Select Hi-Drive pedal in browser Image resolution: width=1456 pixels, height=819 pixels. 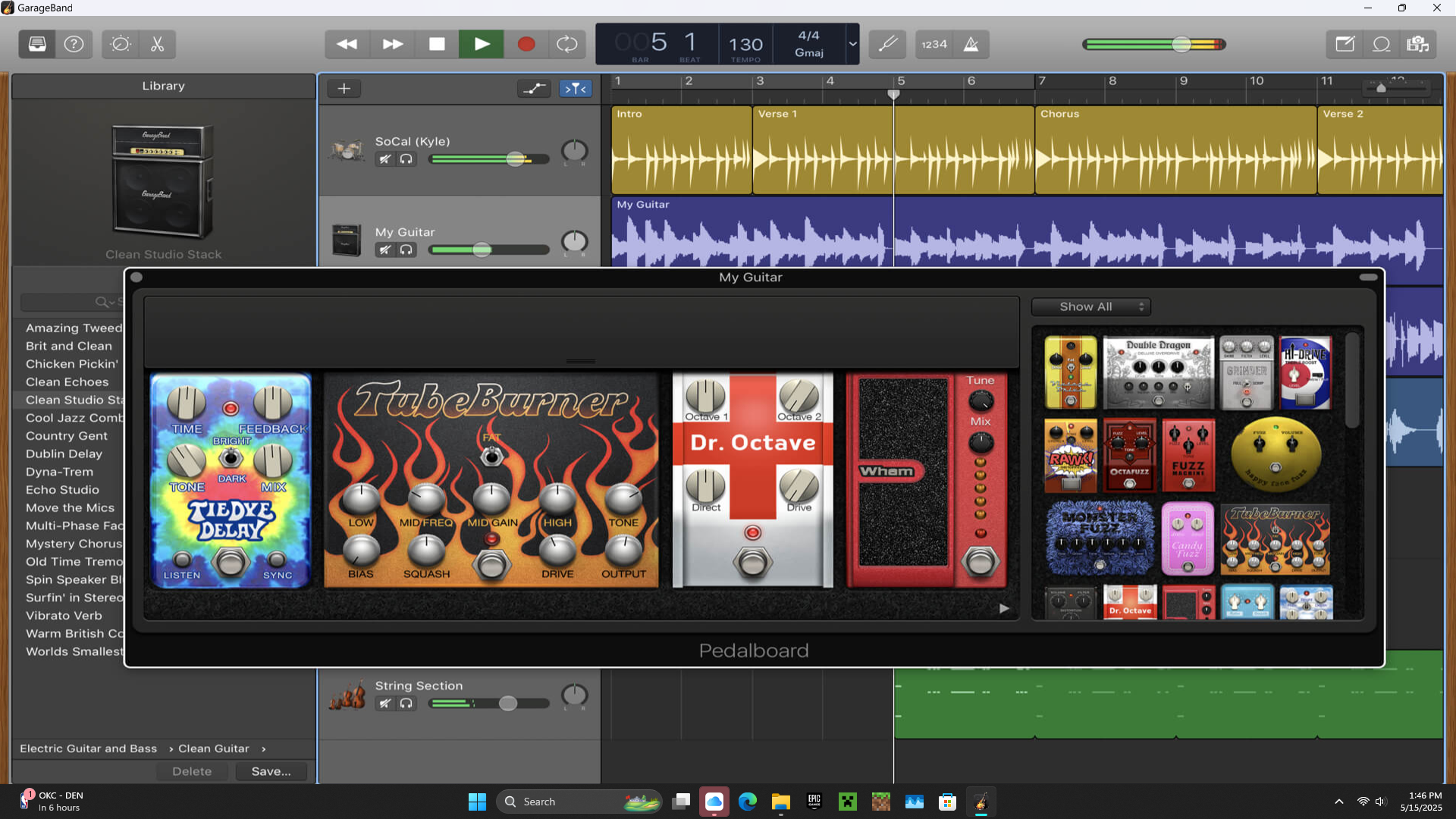(x=1306, y=372)
